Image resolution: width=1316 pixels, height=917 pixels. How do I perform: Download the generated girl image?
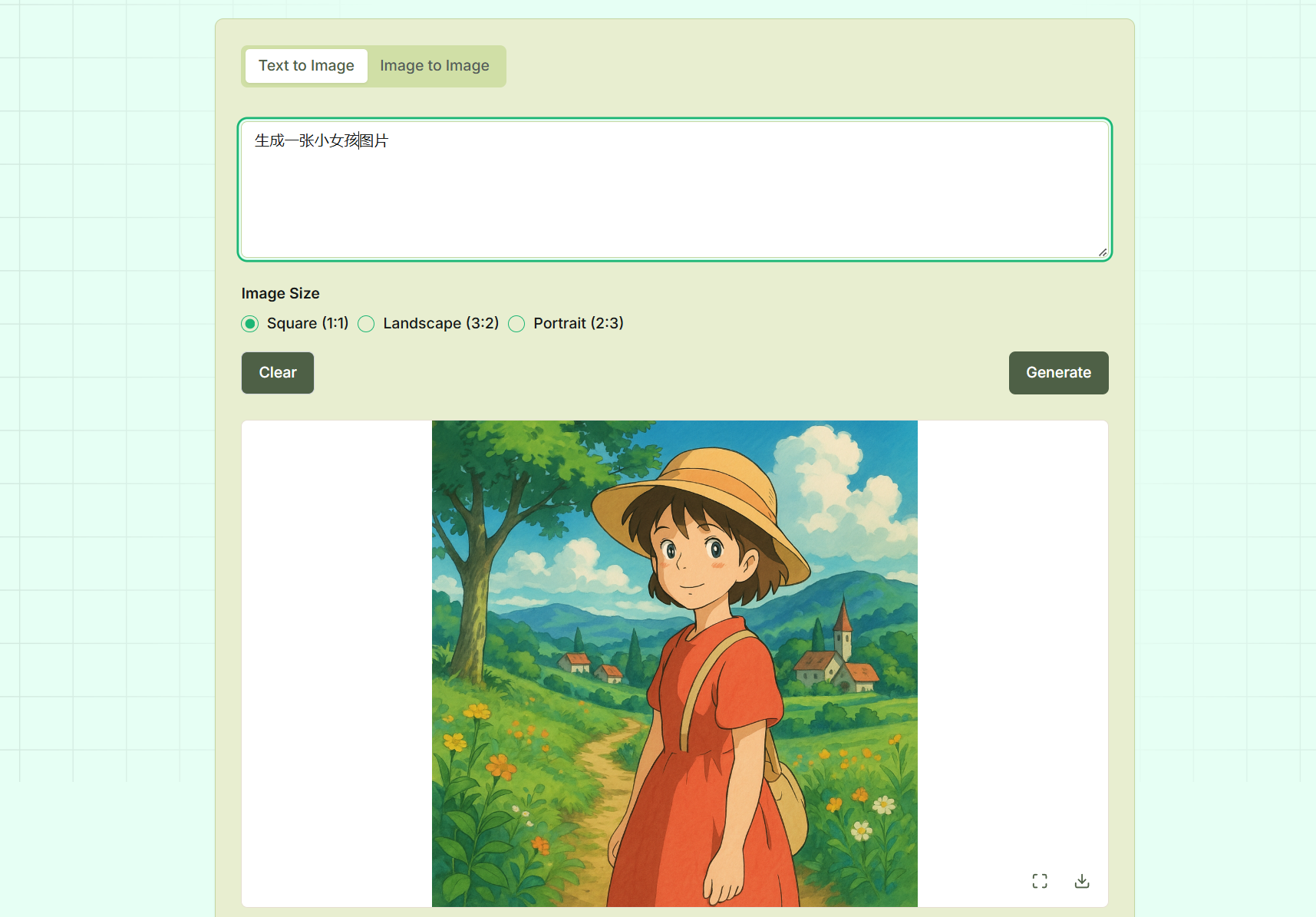(1081, 881)
